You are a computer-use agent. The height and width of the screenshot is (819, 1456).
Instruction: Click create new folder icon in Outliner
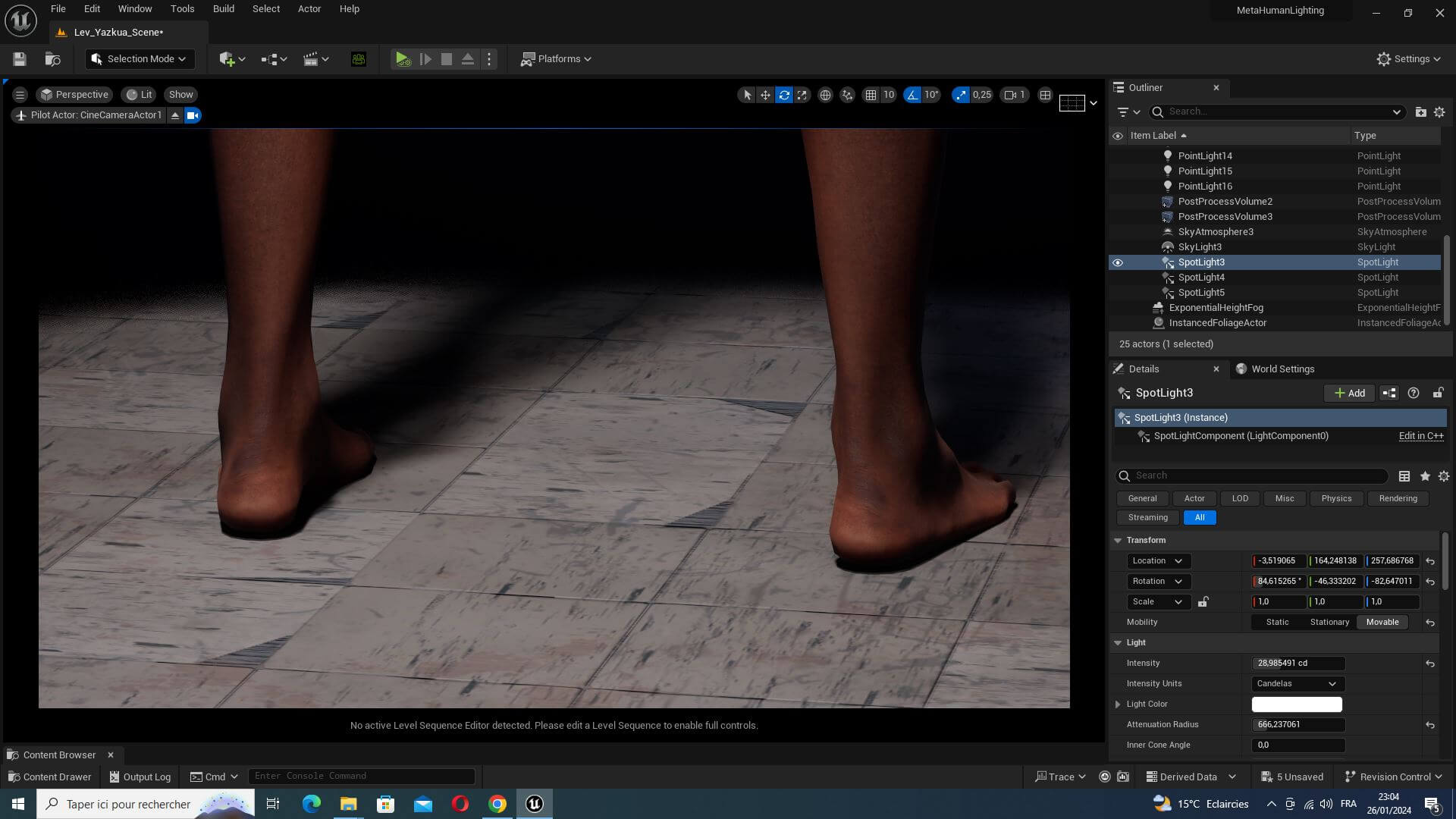(1420, 111)
